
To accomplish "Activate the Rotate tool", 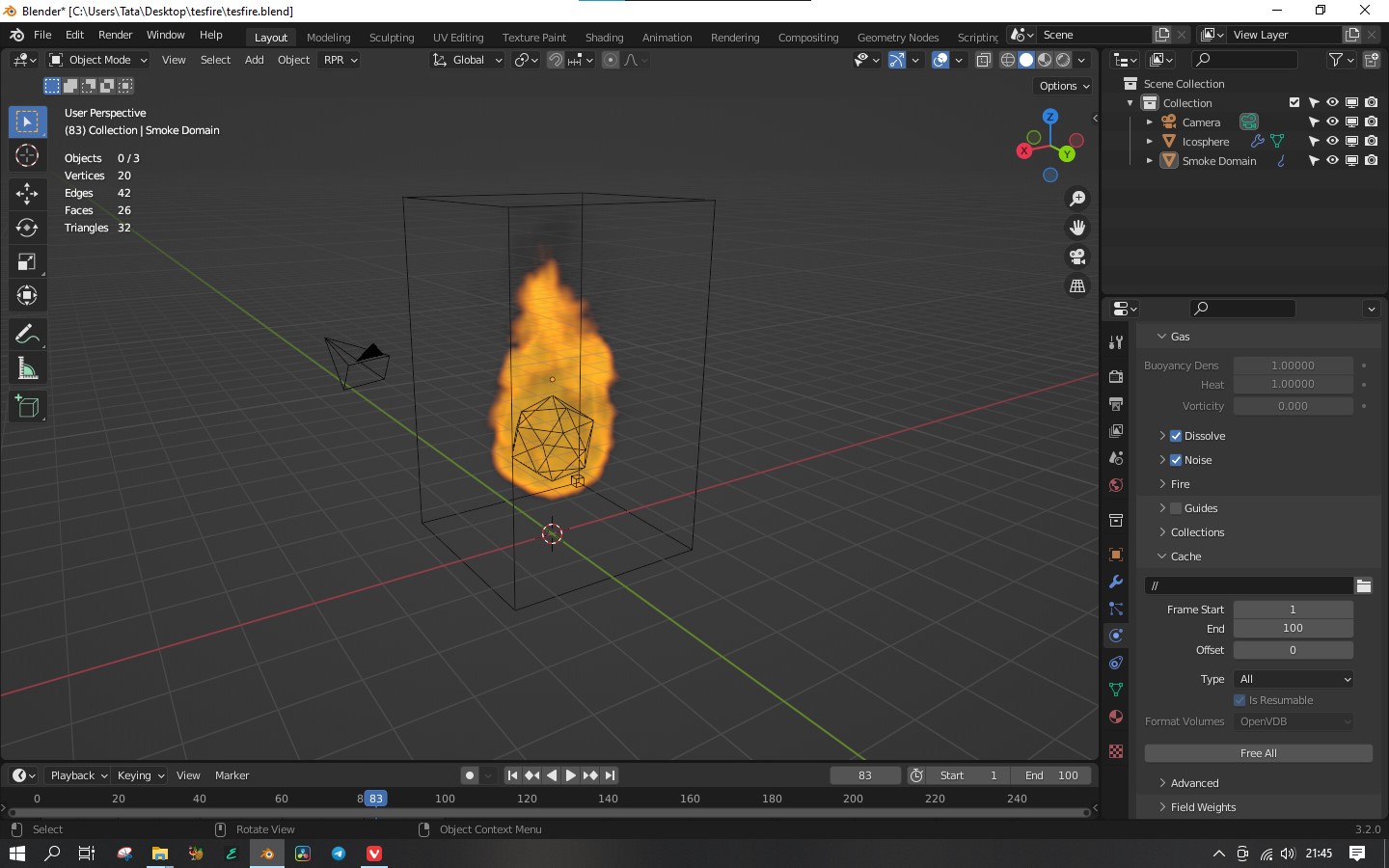I will point(27,228).
